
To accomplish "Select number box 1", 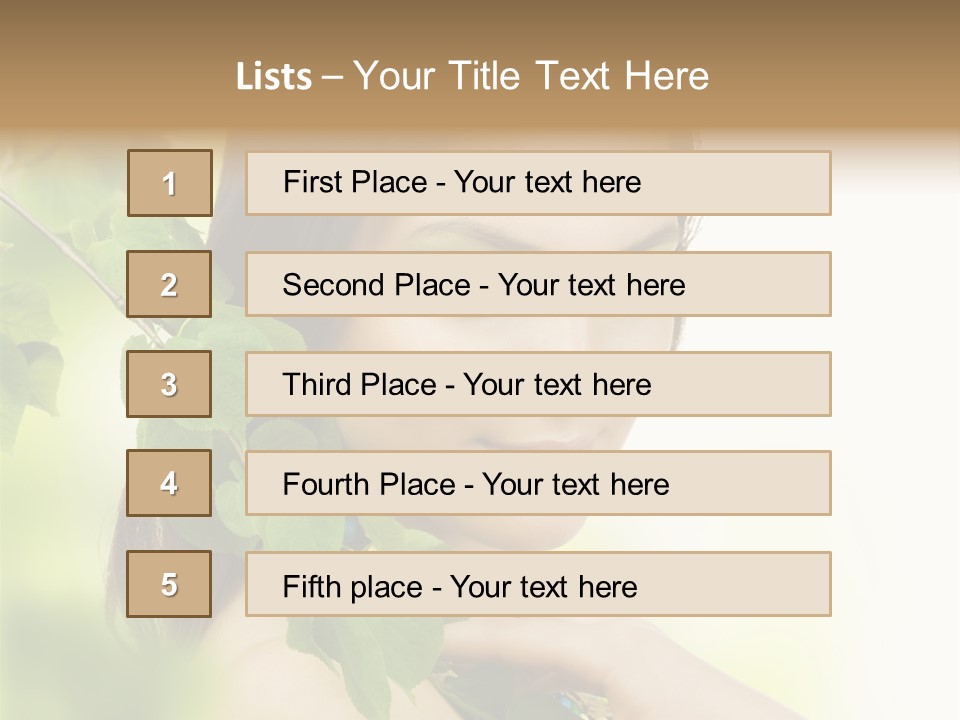I will point(170,183).
